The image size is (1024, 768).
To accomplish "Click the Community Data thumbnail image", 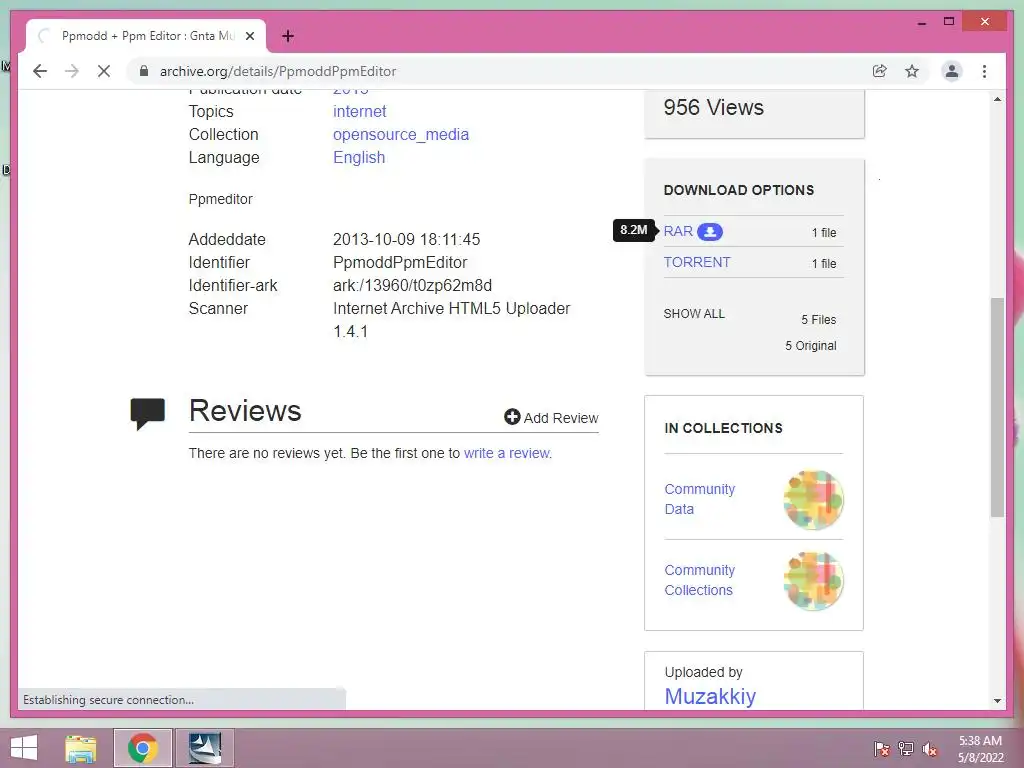I will pos(813,500).
